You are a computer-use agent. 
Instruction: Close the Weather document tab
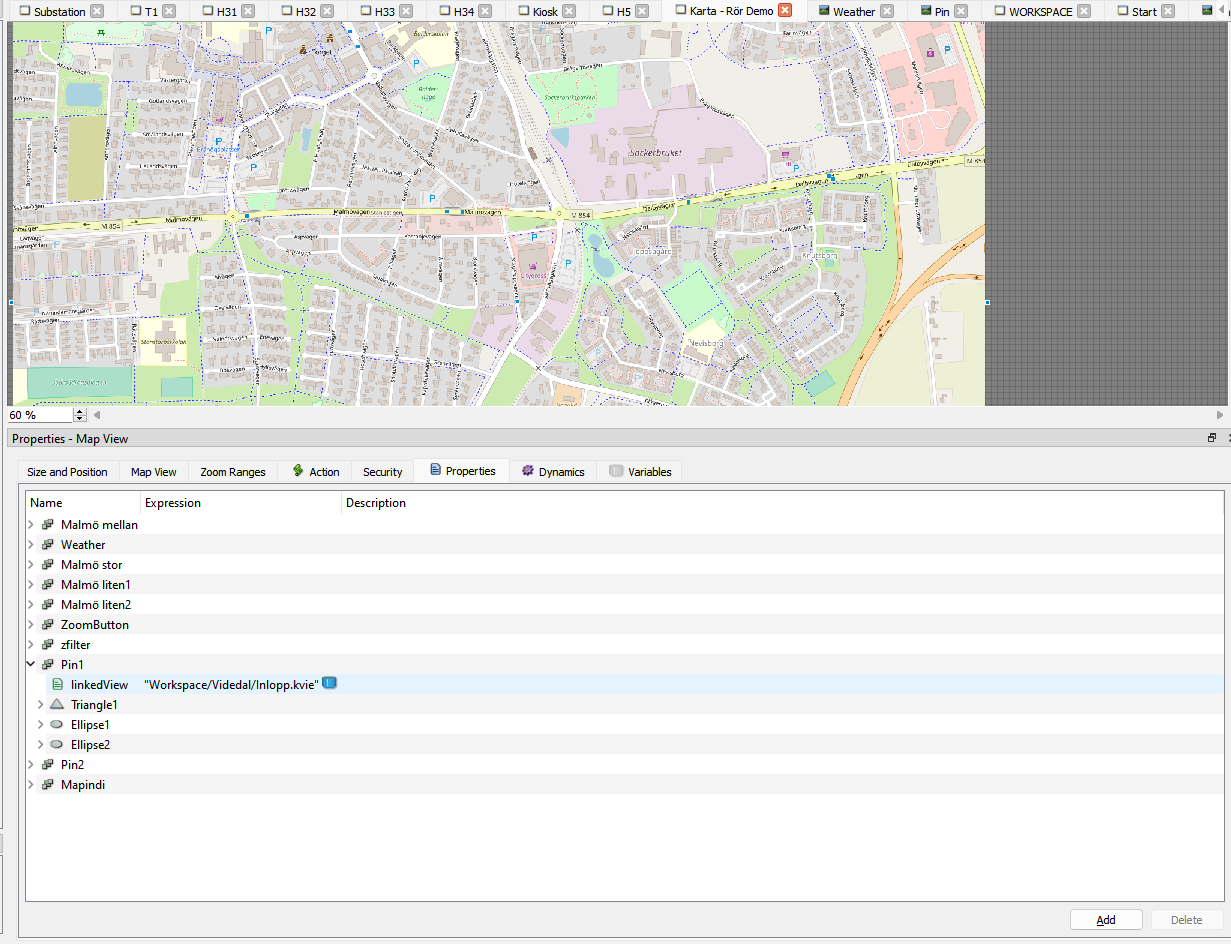(x=886, y=12)
